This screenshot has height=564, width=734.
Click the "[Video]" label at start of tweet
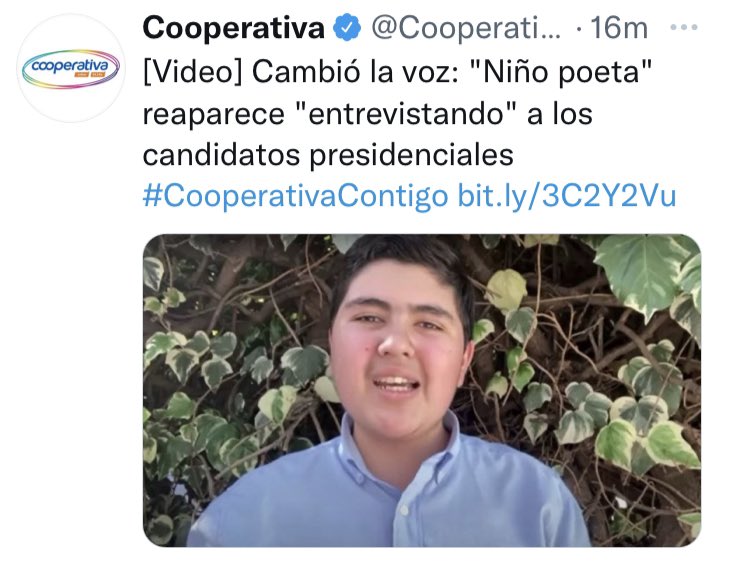coord(193,72)
